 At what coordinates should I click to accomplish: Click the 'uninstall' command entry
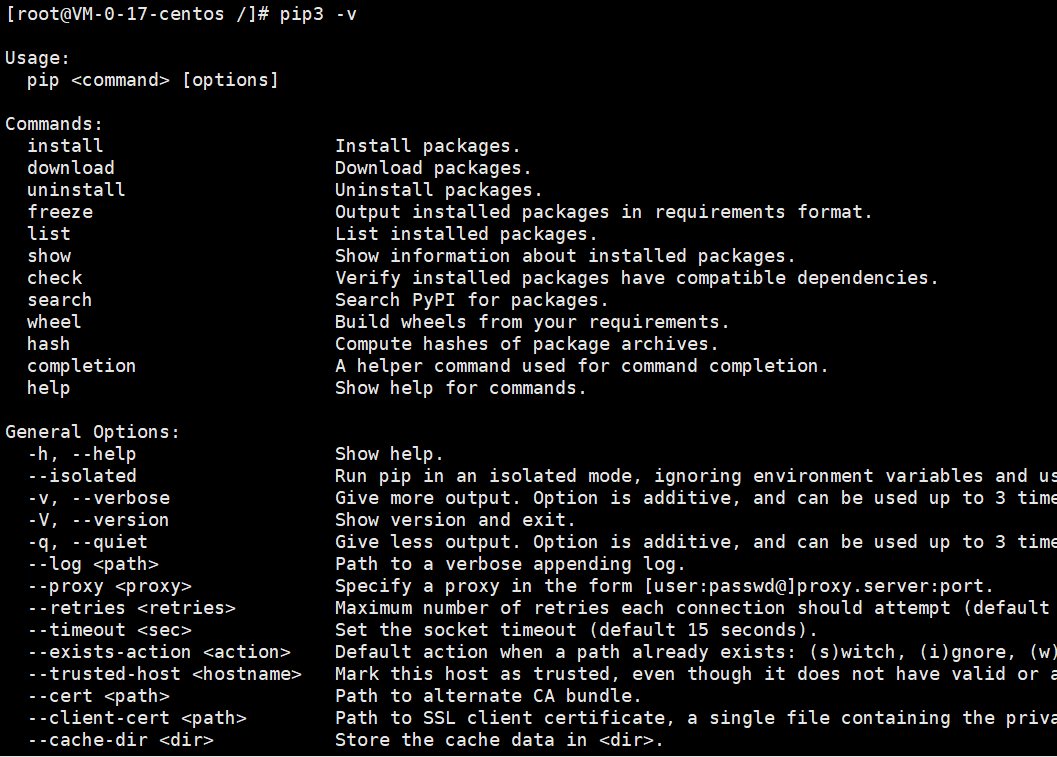tap(76, 190)
